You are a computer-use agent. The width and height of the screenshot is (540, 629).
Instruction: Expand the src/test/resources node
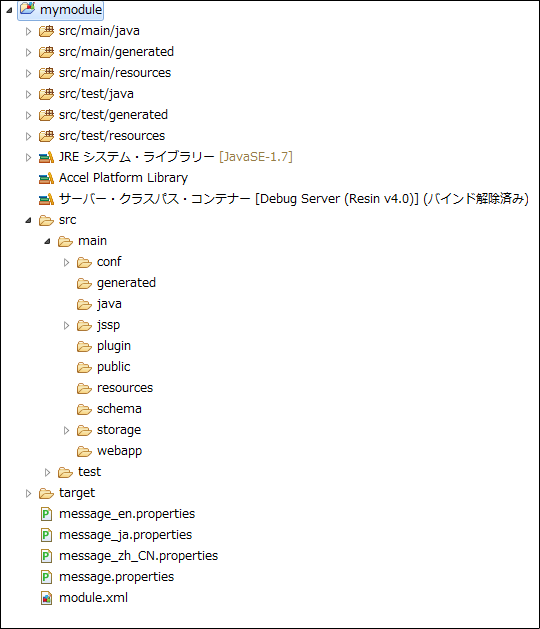coord(28,136)
